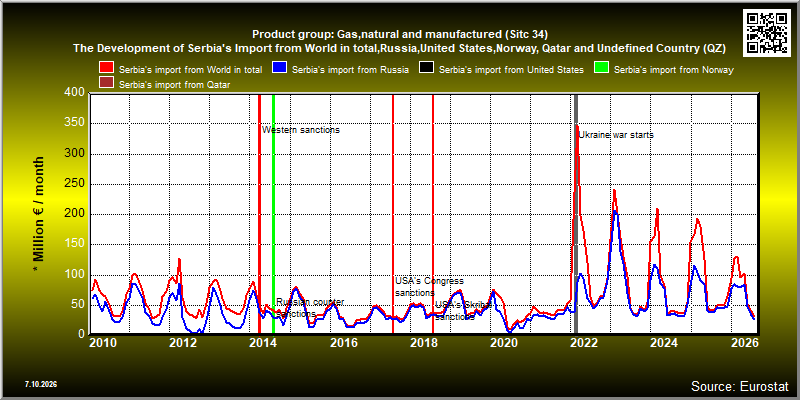Click the green Norway legend swatch
Screen dimensions: 800x400
pyautogui.click(x=602, y=68)
